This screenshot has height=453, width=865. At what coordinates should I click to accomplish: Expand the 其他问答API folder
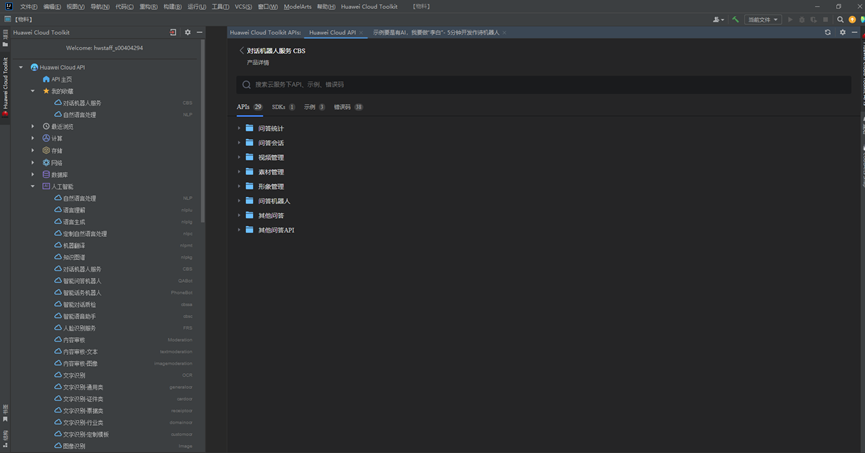pyautogui.click(x=239, y=230)
